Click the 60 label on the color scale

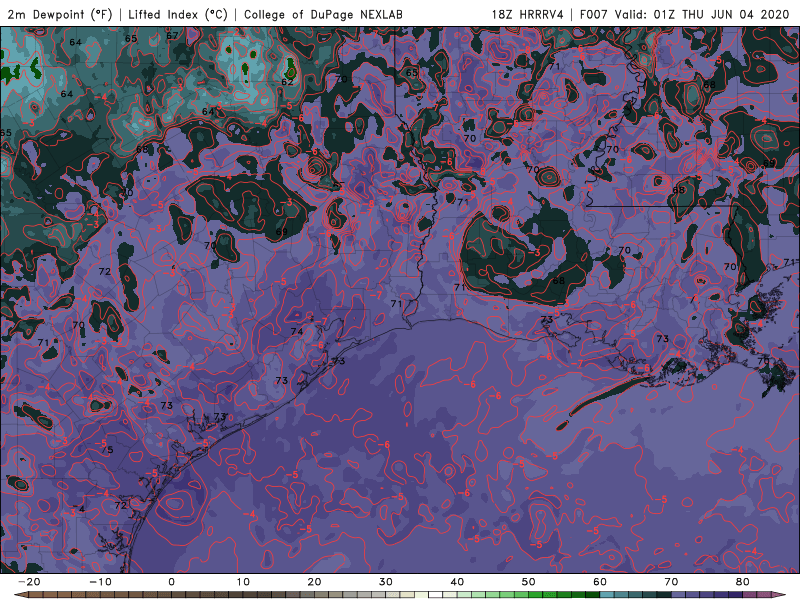point(600,582)
